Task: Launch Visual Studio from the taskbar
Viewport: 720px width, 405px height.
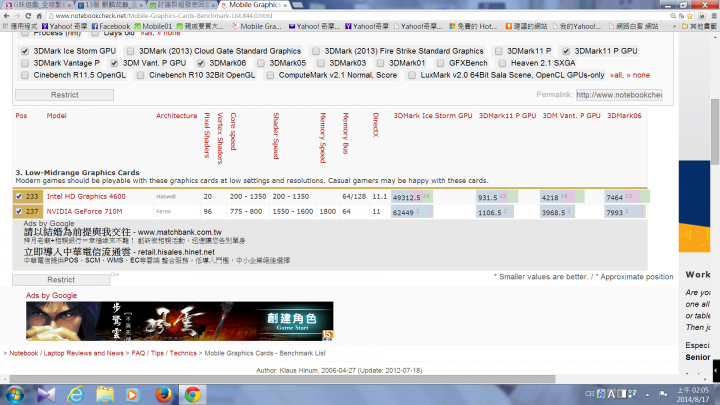Action: 46,395
